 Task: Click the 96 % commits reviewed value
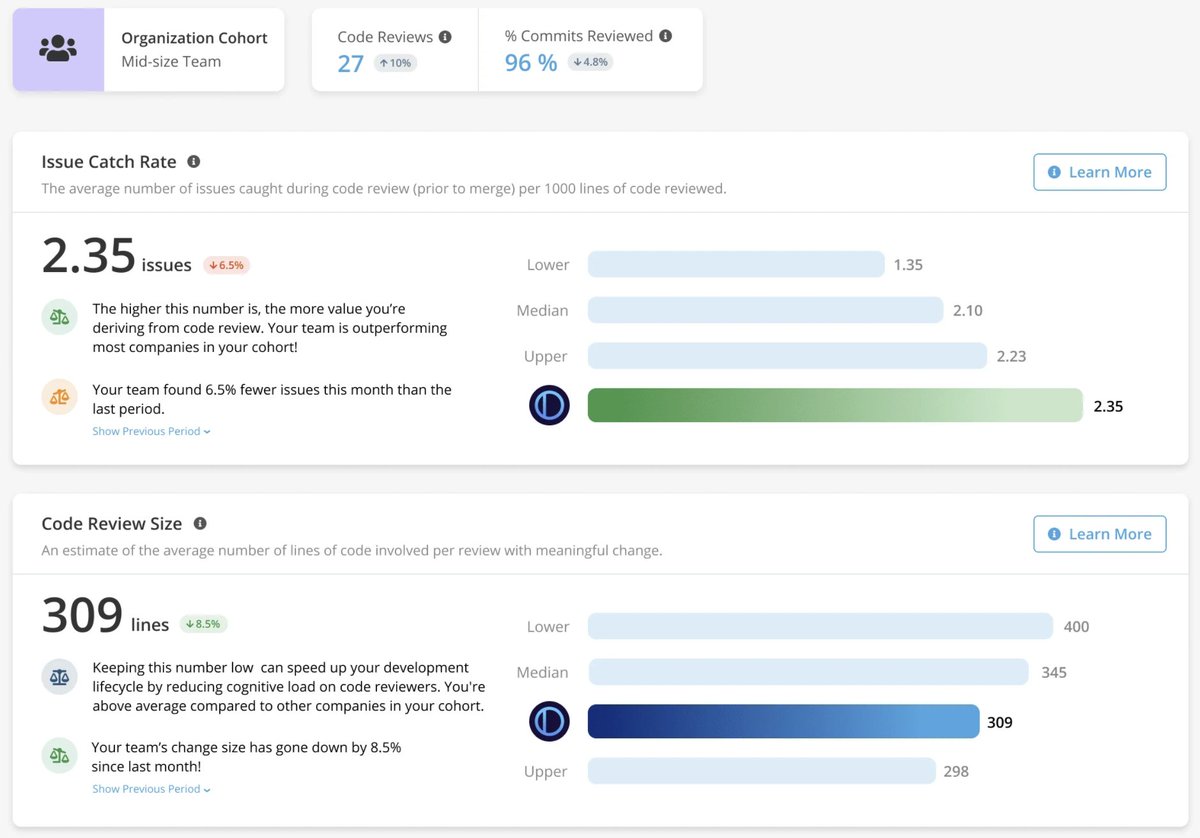pos(531,63)
